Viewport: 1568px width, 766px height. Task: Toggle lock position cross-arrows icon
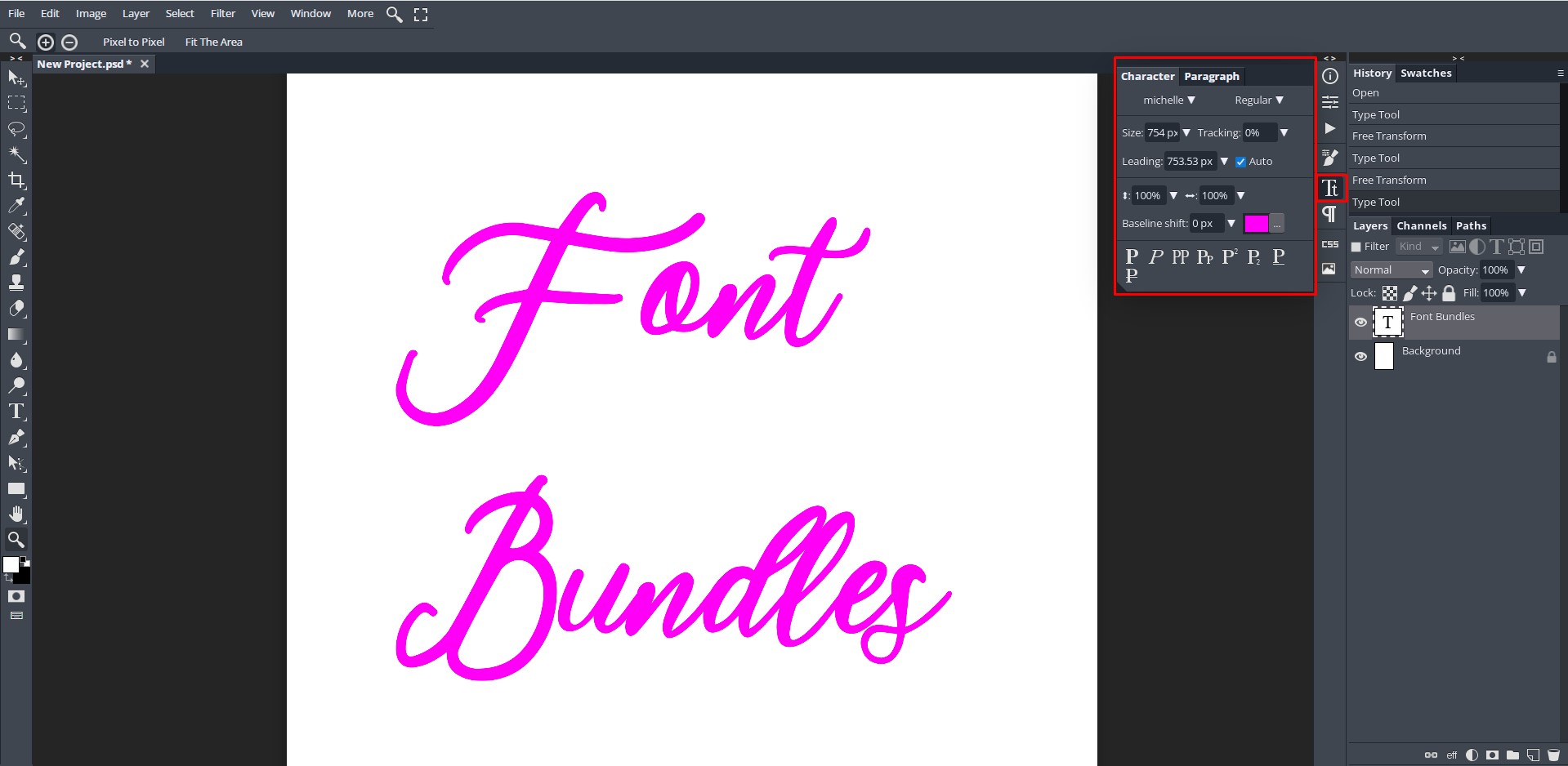click(x=1429, y=293)
